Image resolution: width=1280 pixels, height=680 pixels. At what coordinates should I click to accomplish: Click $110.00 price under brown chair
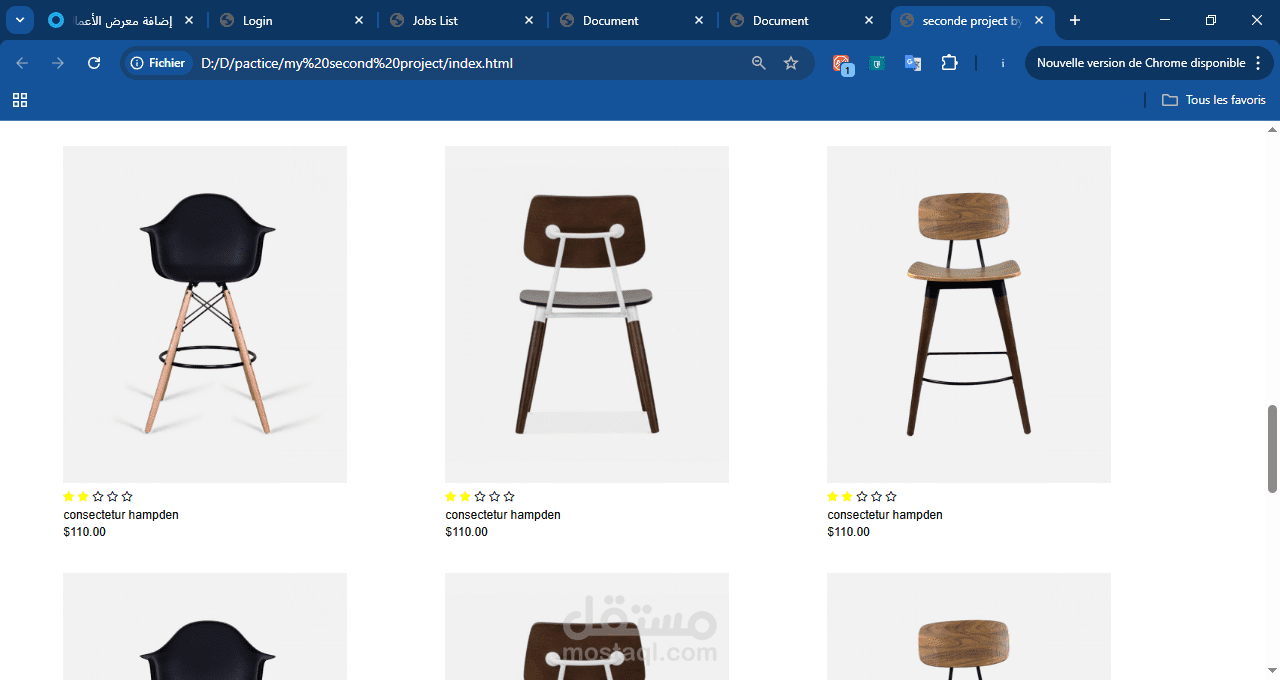[466, 532]
